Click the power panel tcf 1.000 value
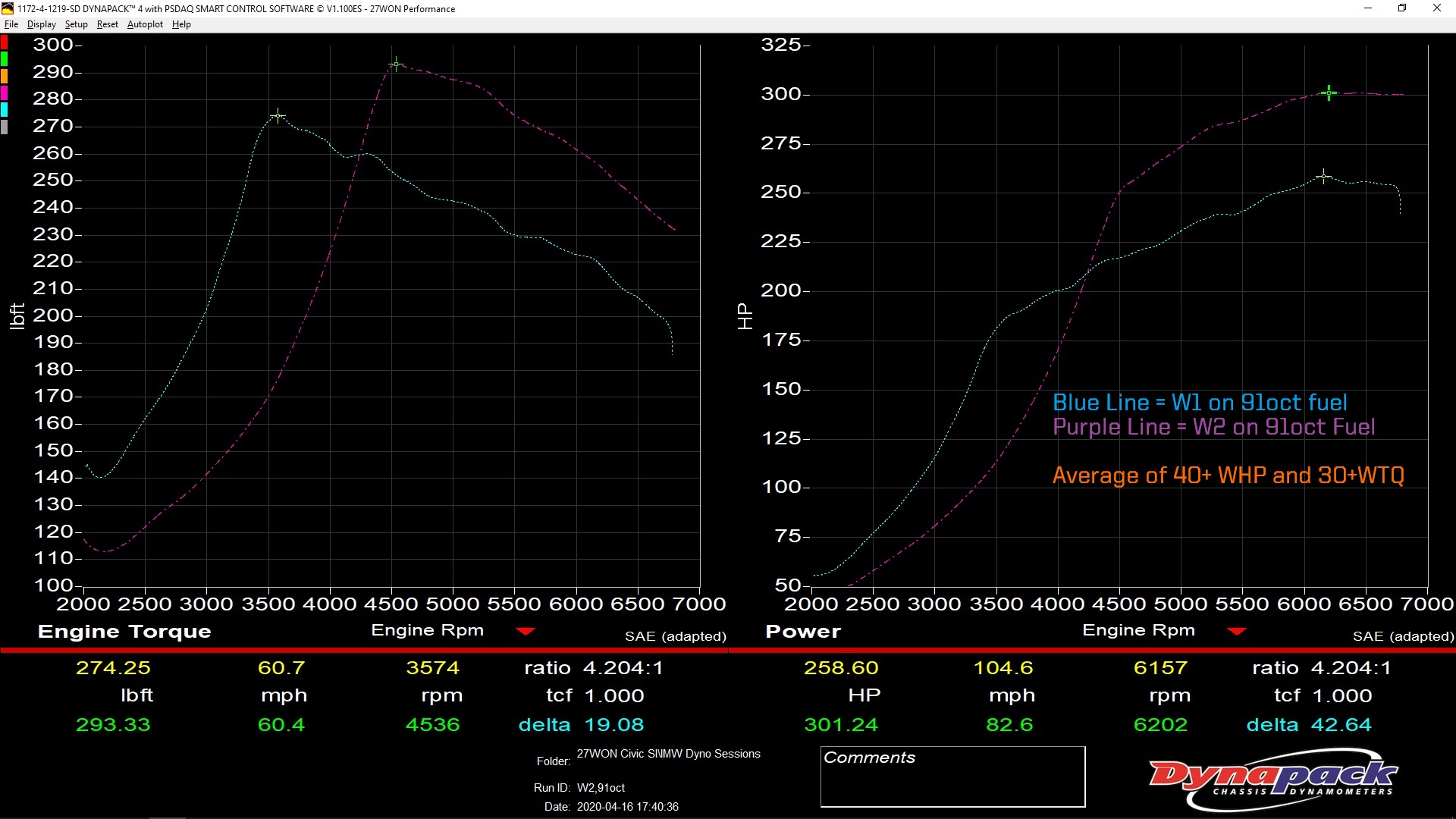The width and height of the screenshot is (1456, 819). tap(1342, 696)
